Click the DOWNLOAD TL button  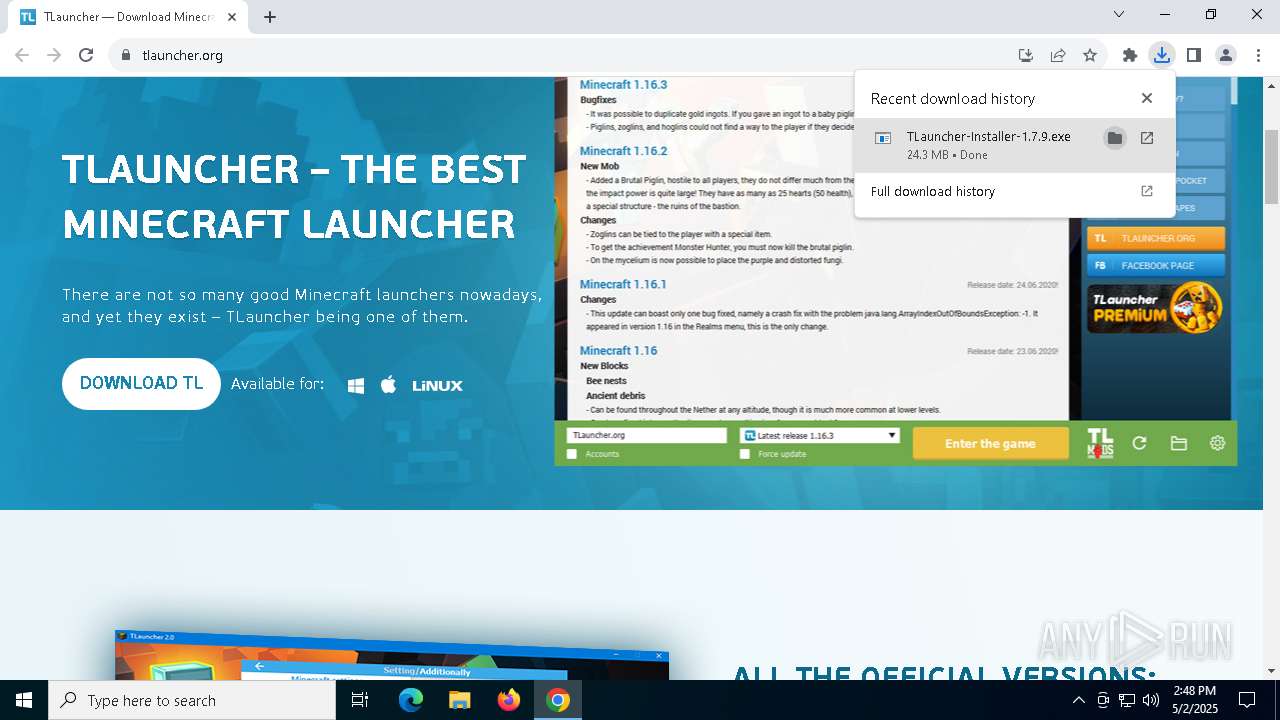141,384
